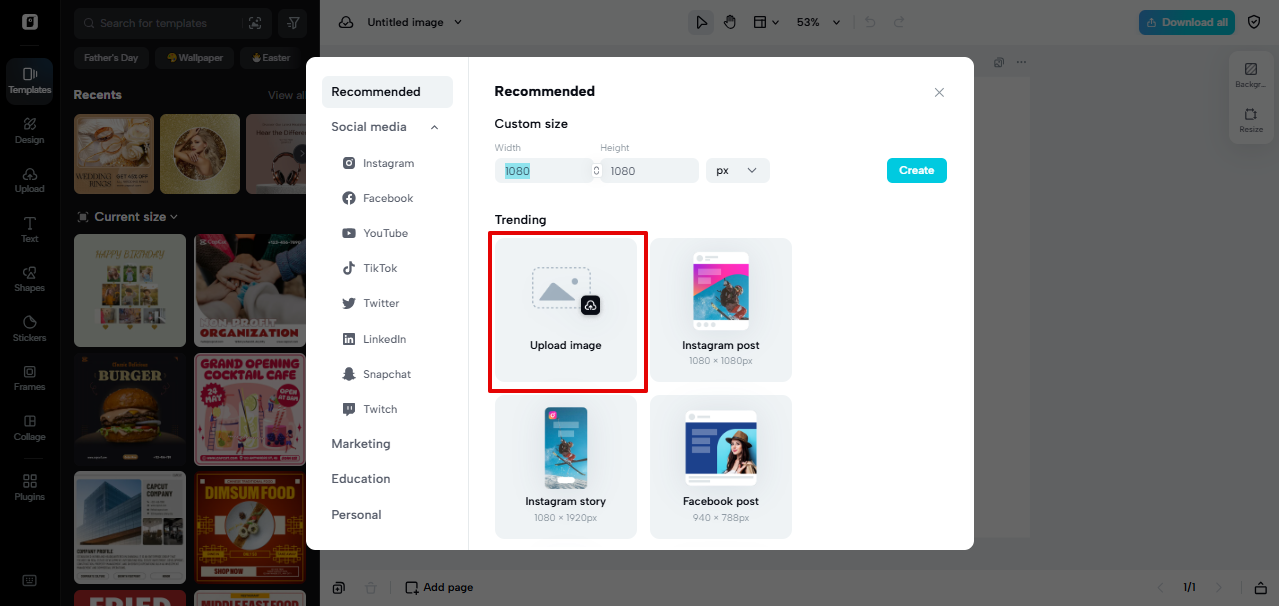
Task: Click the Father's Day tag chip
Action: click(x=111, y=58)
